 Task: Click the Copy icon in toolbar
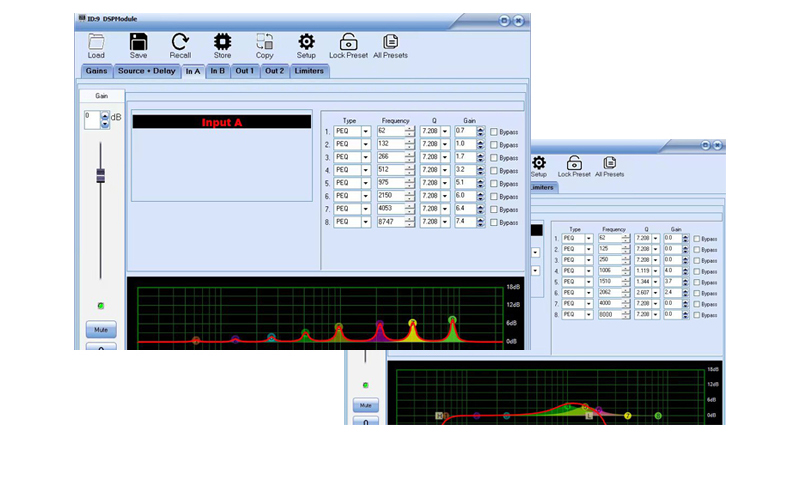[265, 42]
